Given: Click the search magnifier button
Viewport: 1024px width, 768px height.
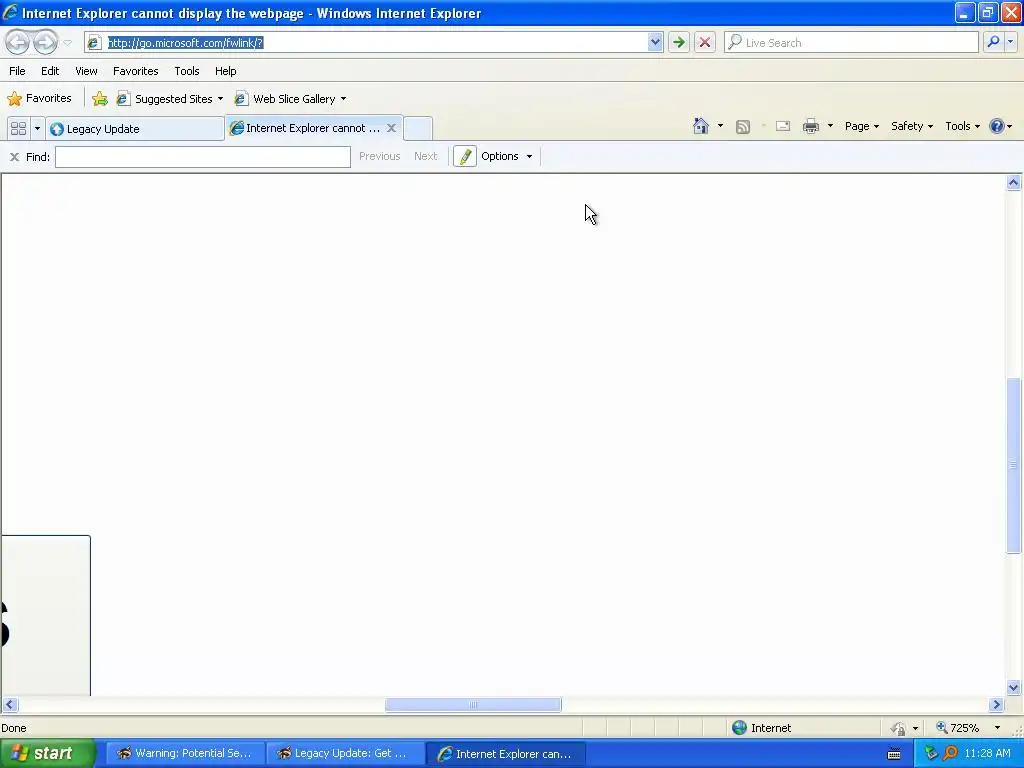Looking at the screenshot, I should (993, 42).
